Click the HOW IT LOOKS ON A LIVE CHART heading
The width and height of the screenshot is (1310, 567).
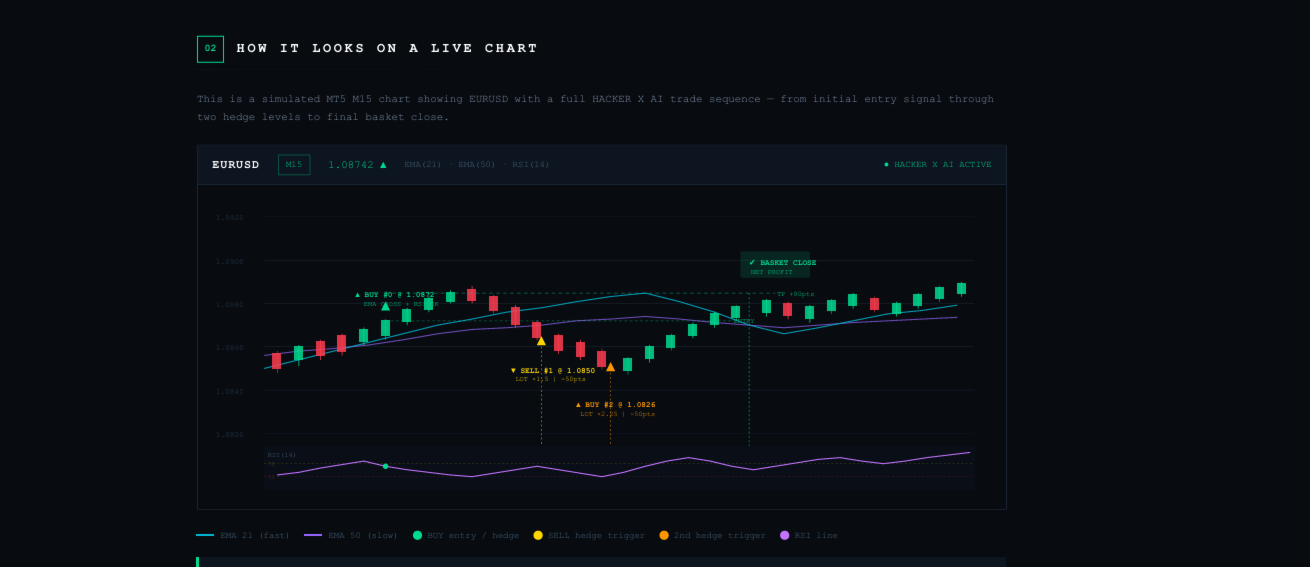pos(387,48)
